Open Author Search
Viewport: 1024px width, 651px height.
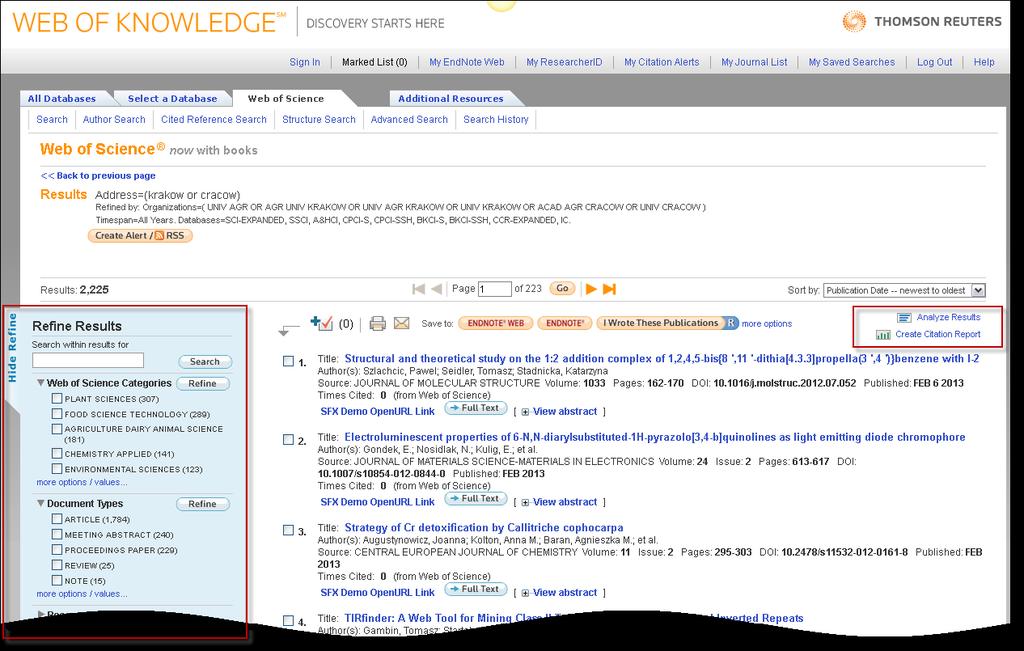114,119
